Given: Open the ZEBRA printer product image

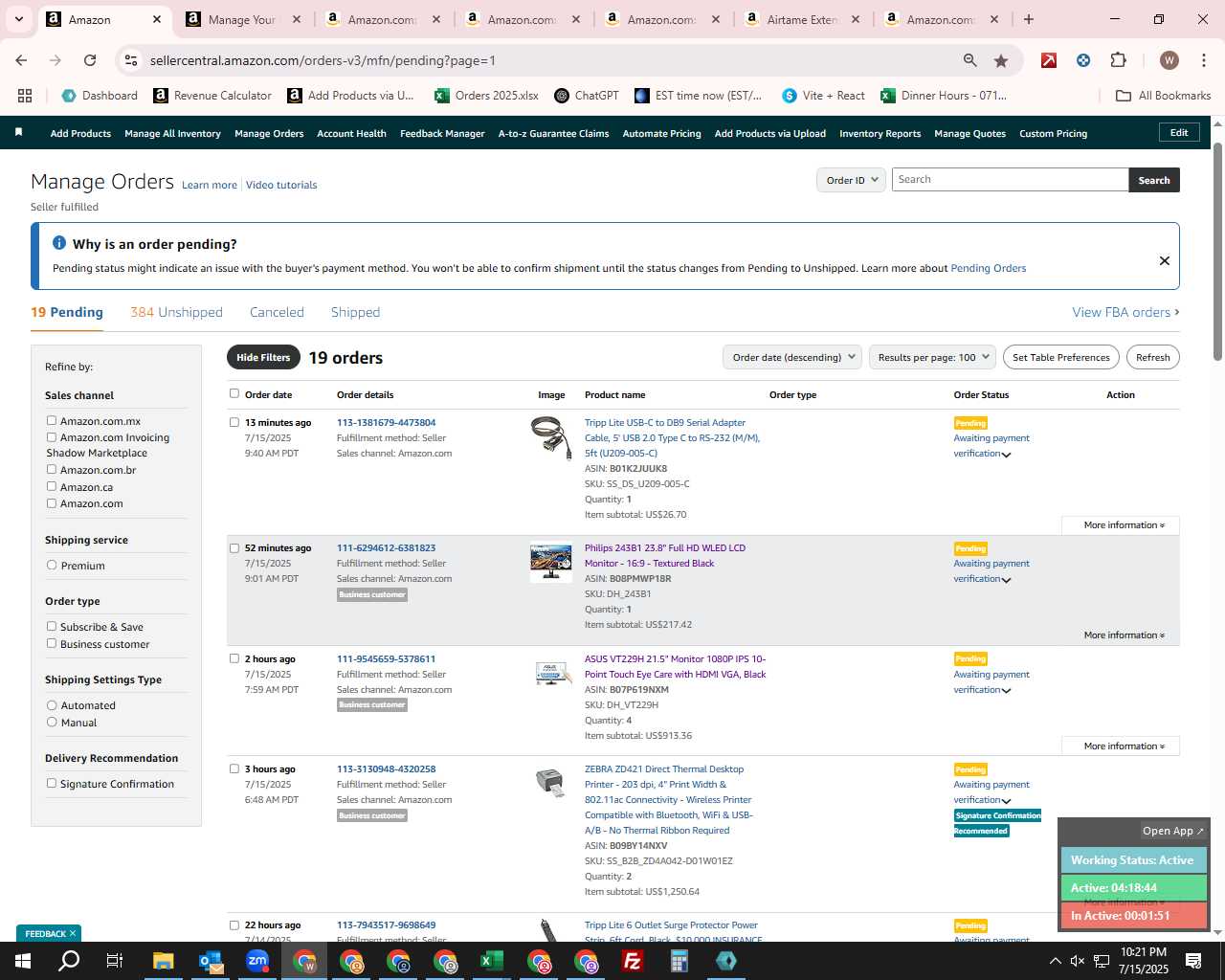Looking at the screenshot, I should 550,782.
